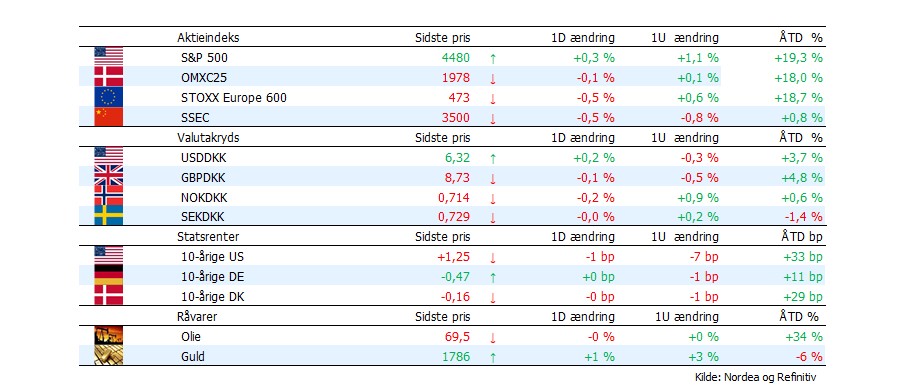The image size is (904, 390).
Task: Select the gold bars icon beside Guld
Action: (x=108, y=355)
